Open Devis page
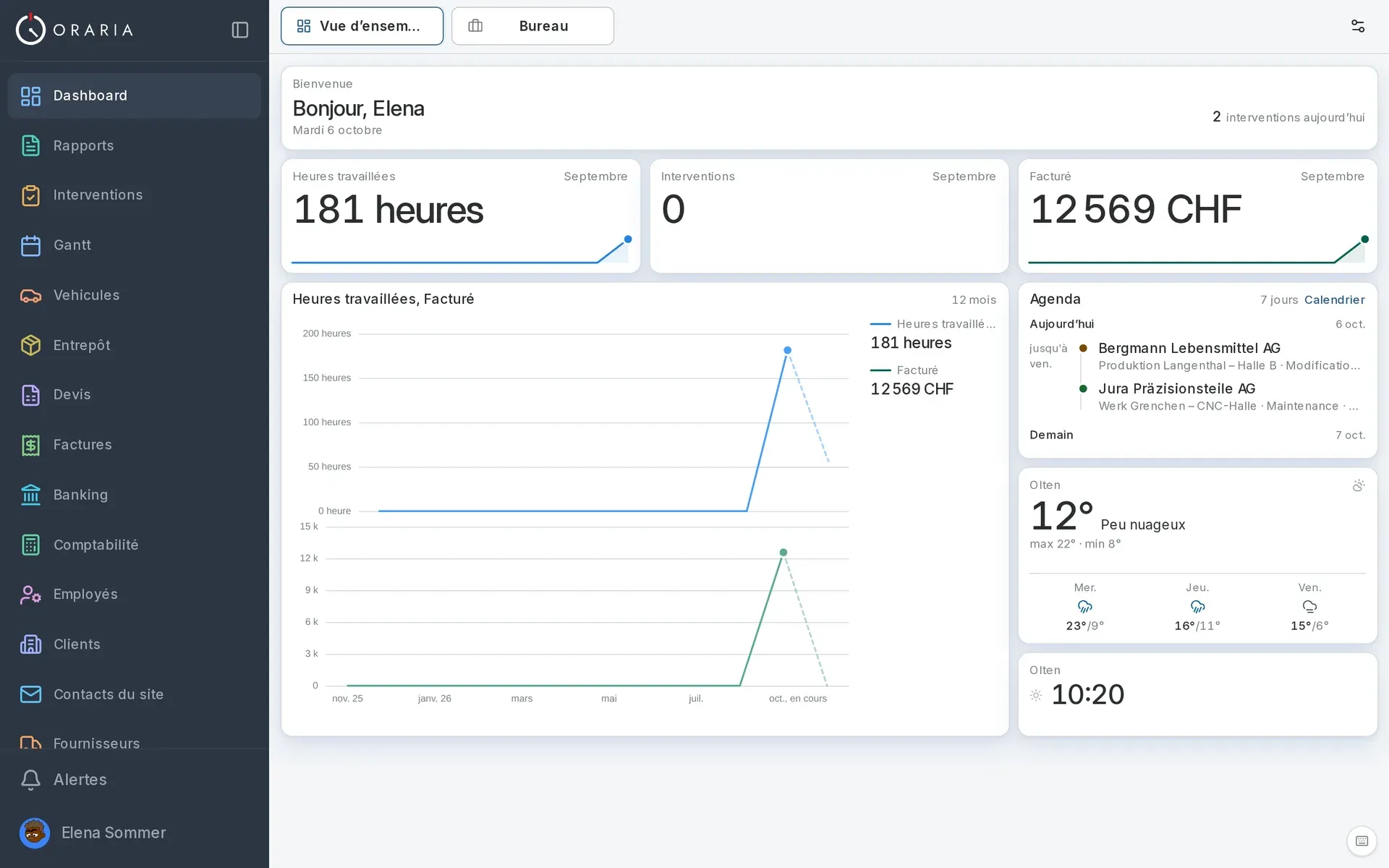 135,395
